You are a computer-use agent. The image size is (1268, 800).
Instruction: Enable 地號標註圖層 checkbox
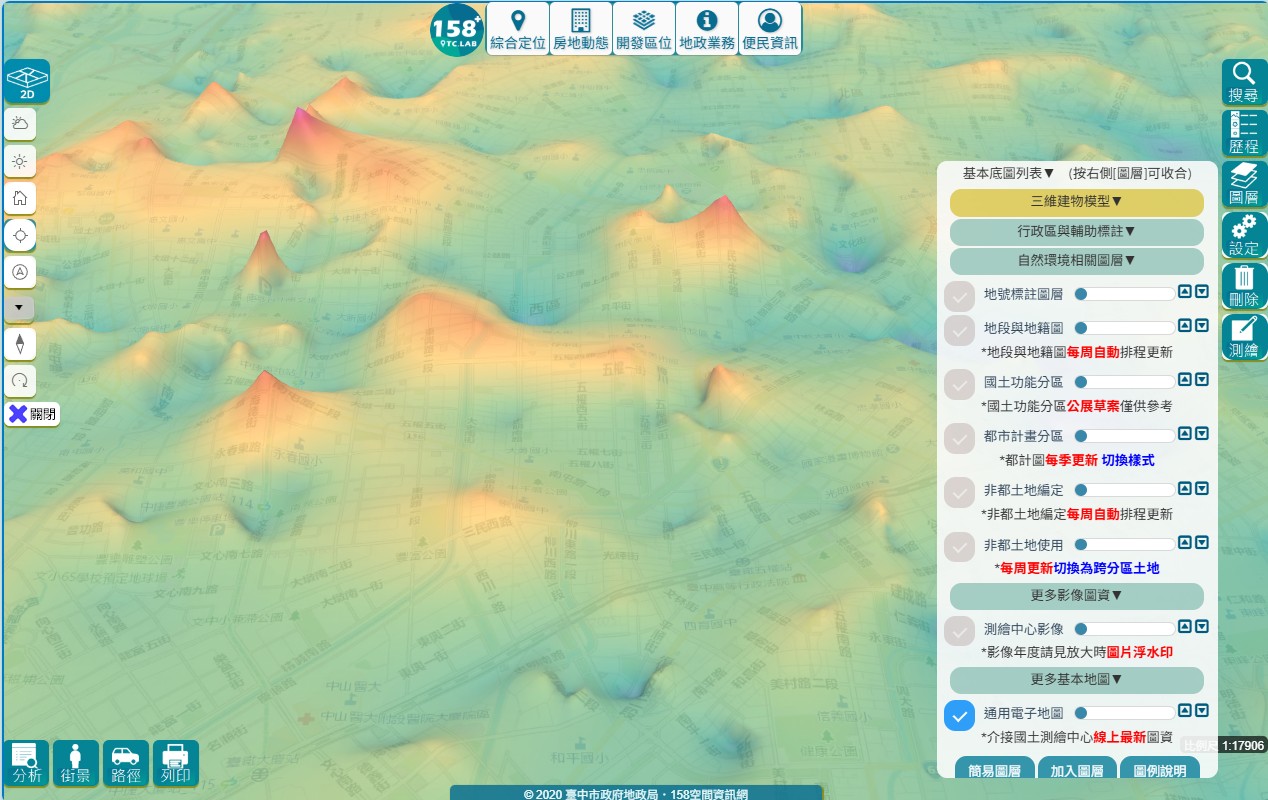(959, 297)
